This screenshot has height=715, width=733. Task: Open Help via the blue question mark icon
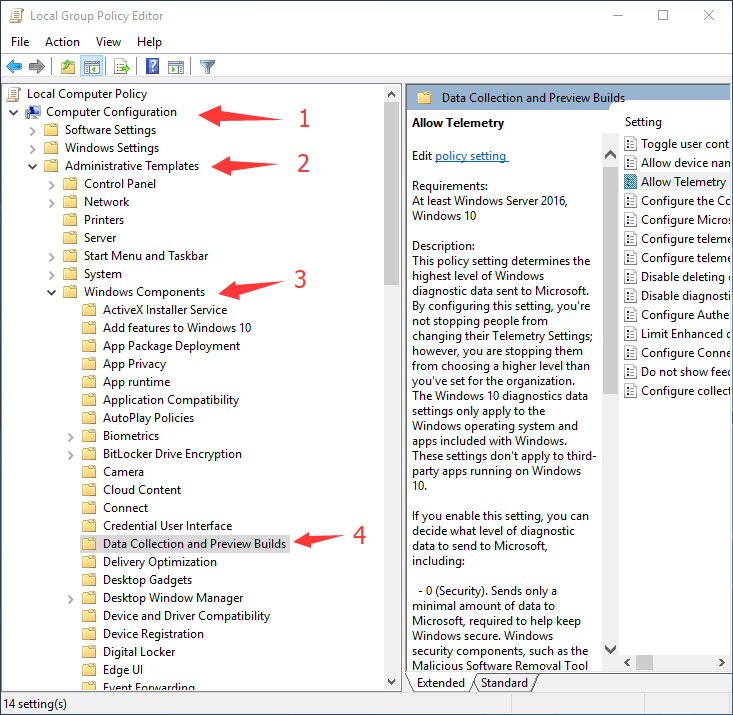coord(152,67)
